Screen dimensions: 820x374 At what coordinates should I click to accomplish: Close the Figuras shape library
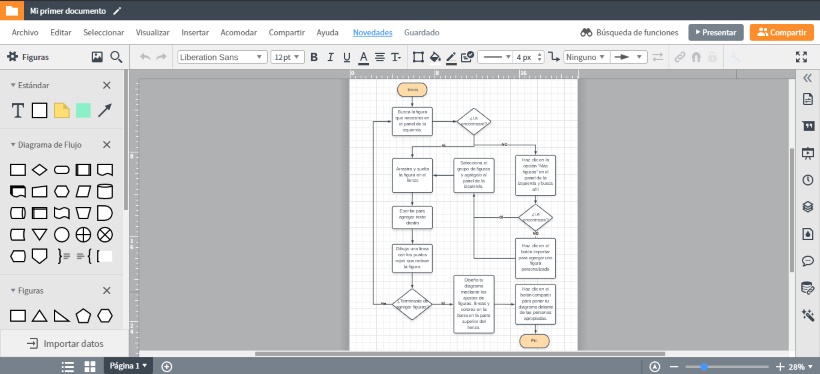(x=107, y=291)
